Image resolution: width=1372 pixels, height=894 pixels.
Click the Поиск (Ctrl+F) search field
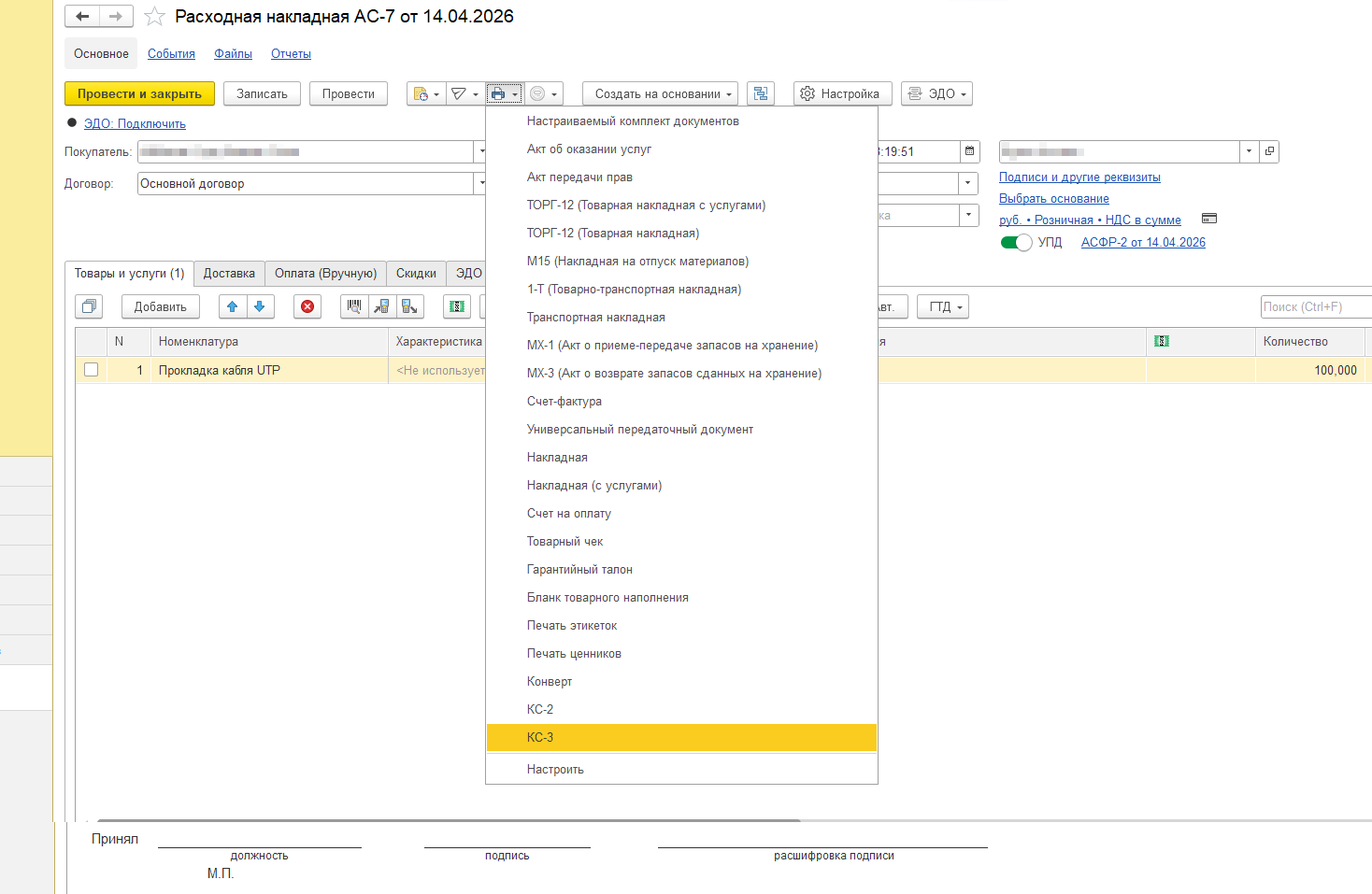click(1316, 306)
